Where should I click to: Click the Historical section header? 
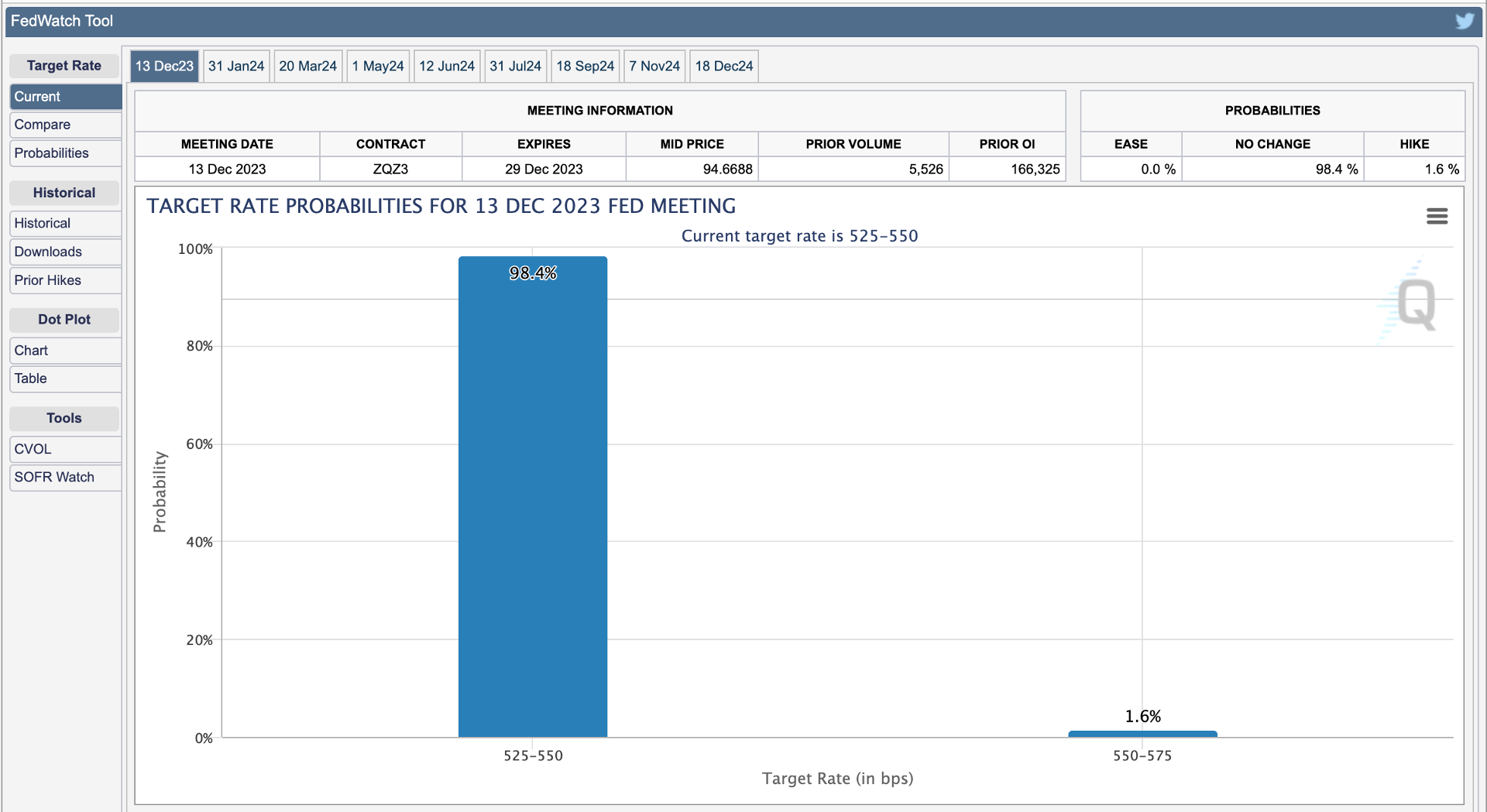click(64, 193)
